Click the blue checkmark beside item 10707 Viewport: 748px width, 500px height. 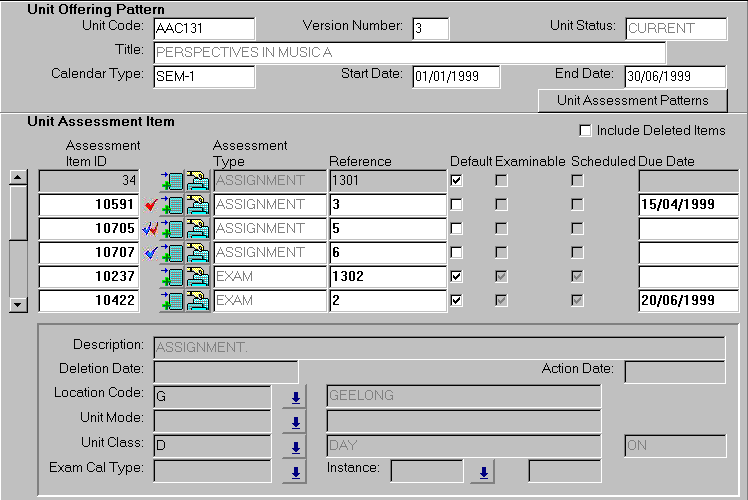point(151,253)
